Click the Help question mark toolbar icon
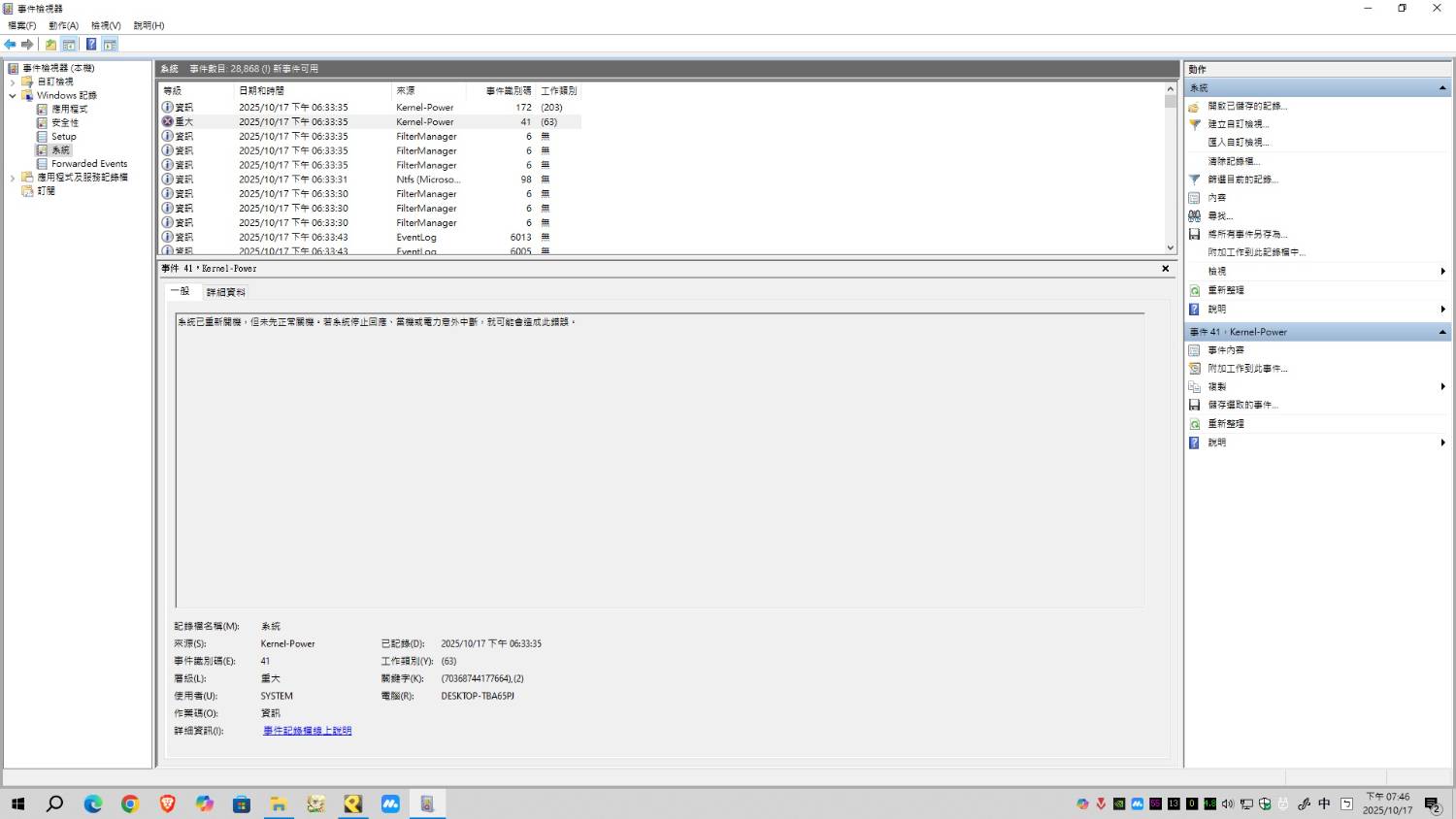Viewport: 1456px width, 819px height. (x=91, y=45)
